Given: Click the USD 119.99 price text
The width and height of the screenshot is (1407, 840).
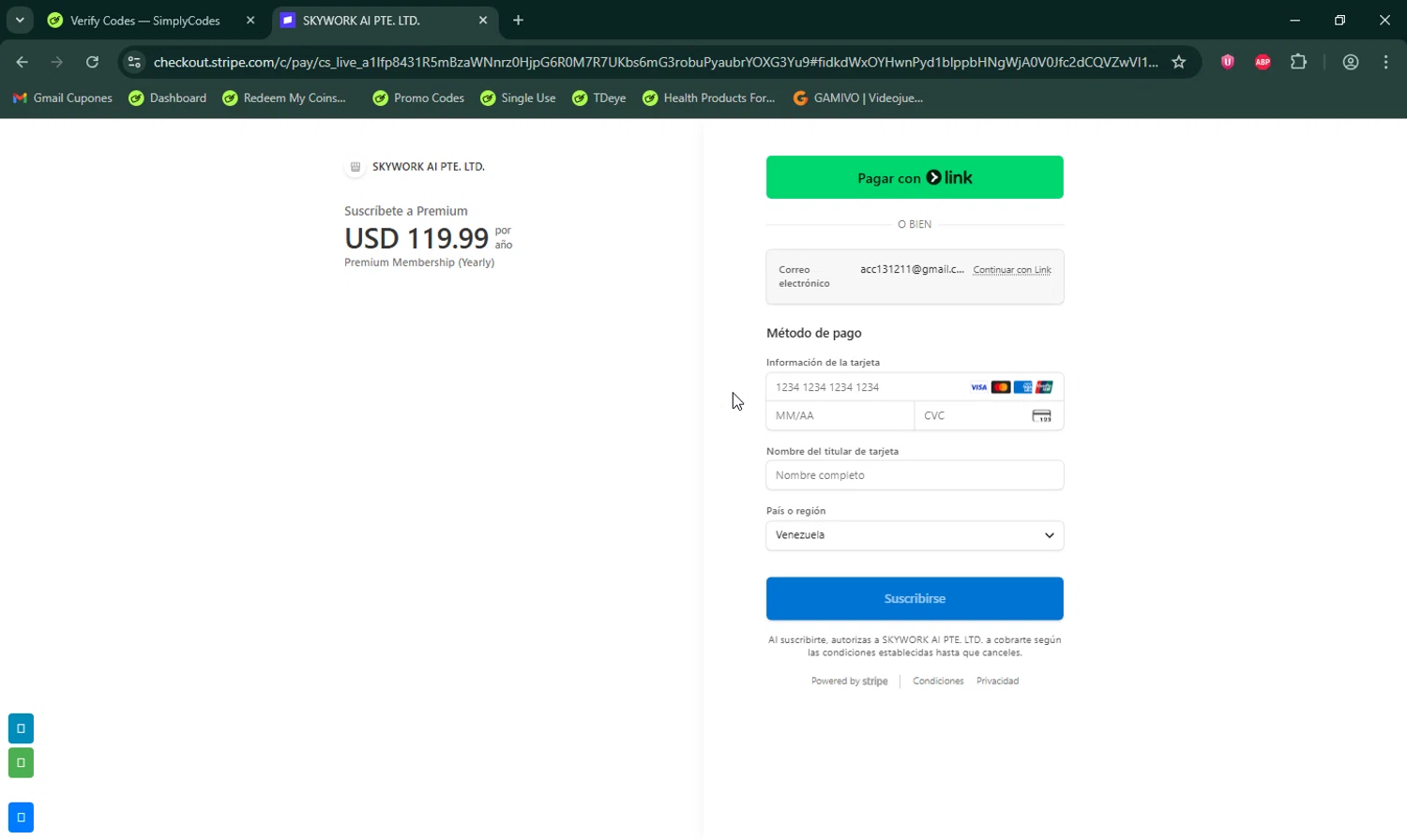Looking at the screenshot, I should point(416,238).
